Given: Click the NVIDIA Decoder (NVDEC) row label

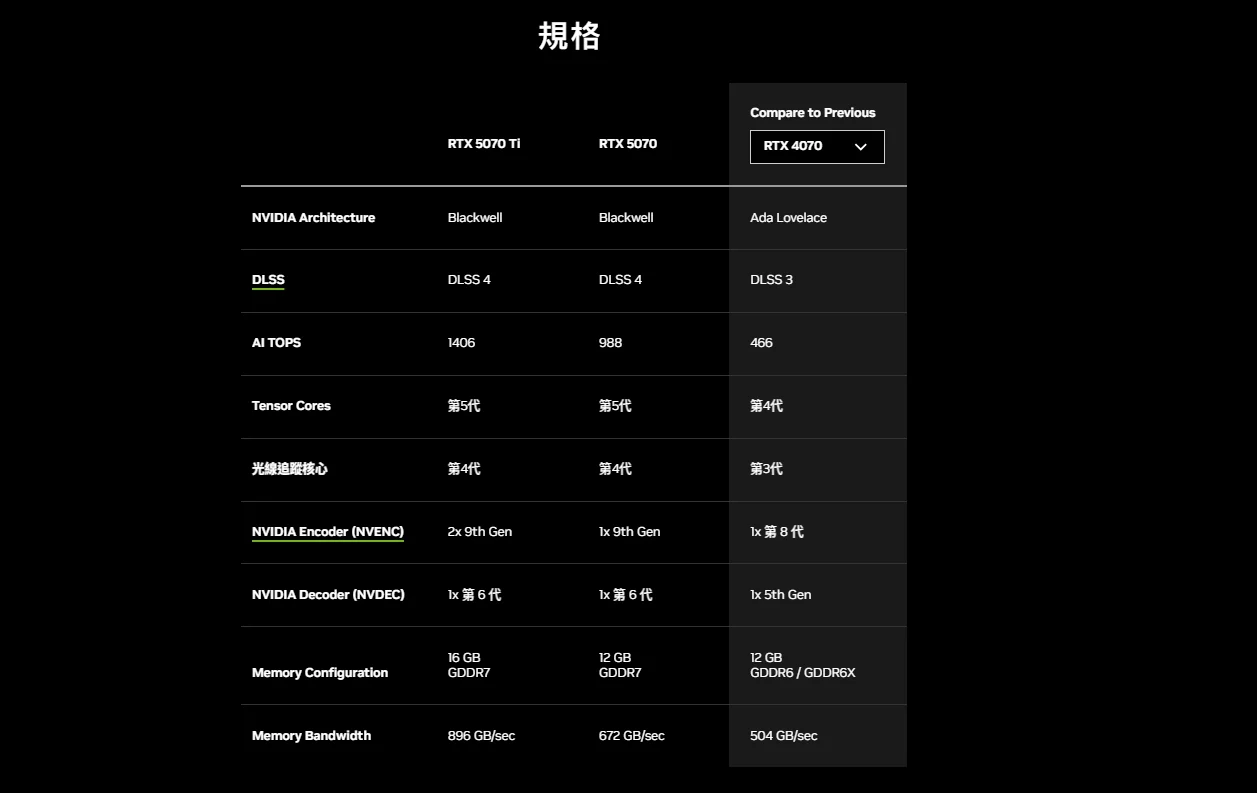Looking at the screenshot, I should tap(328, 595).
